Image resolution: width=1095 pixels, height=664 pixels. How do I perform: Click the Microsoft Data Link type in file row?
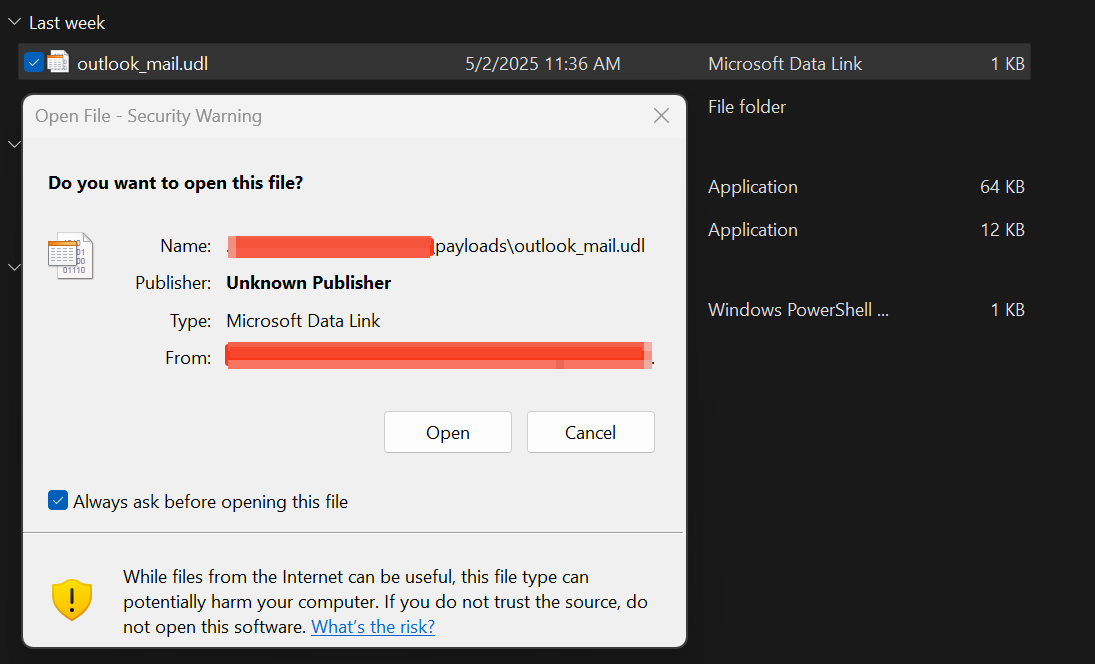[785, 64]
